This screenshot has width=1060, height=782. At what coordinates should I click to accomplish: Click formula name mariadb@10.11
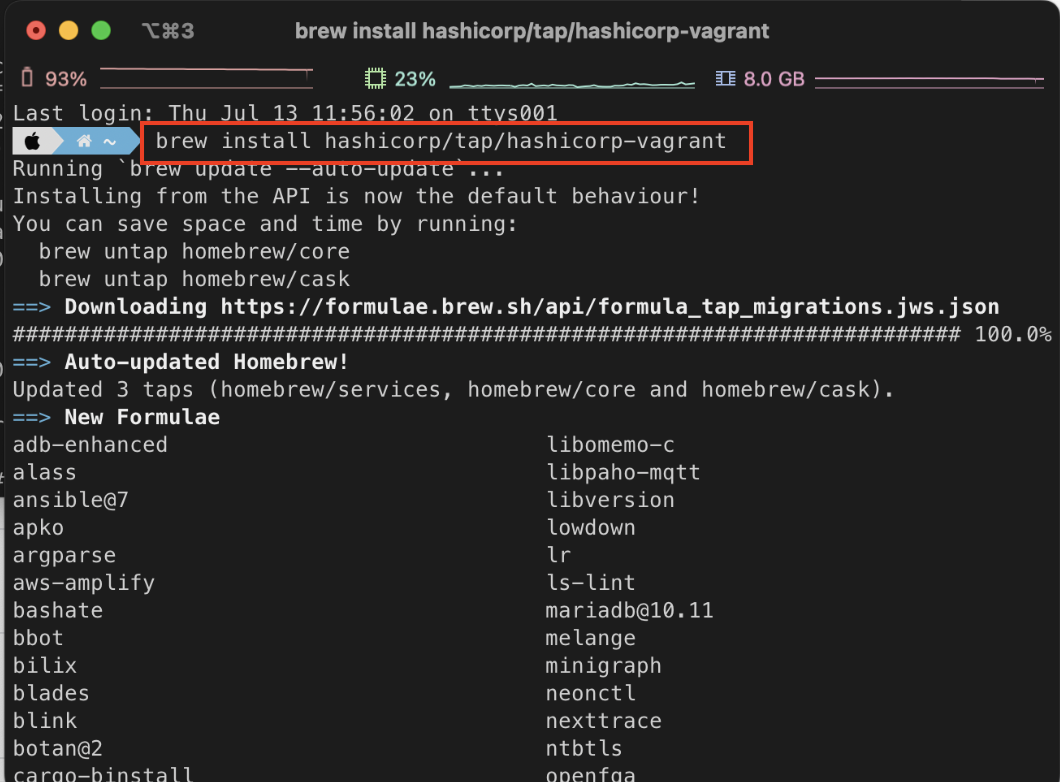629,610
